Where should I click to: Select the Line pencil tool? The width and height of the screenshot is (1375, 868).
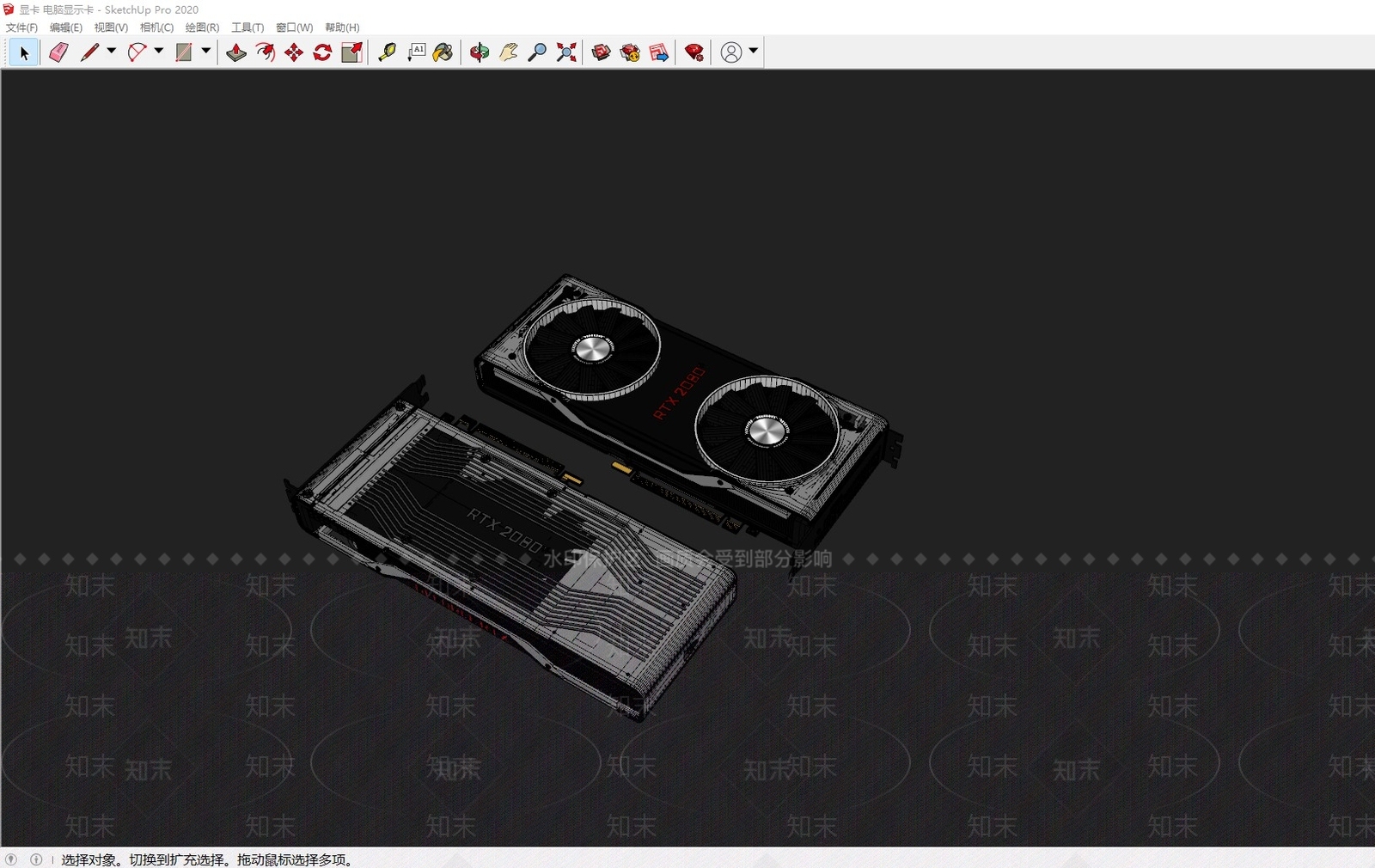pyautogui.click(x=89, y=52)
